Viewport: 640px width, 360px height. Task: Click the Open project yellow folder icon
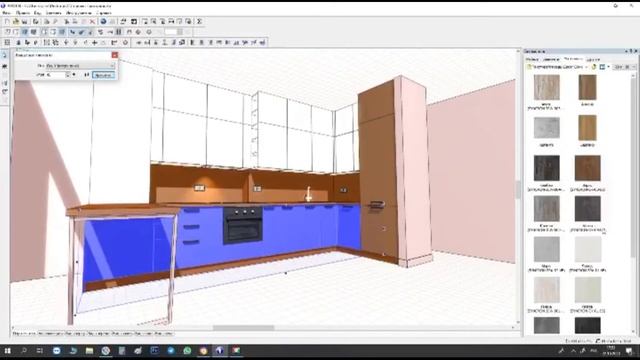(16, 22)
